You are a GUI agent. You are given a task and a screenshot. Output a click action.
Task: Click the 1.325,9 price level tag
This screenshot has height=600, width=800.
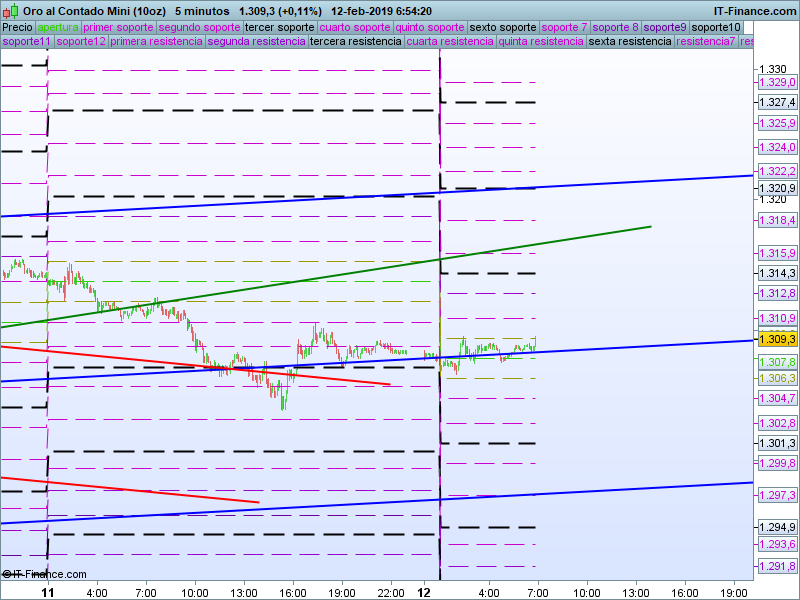point(777,123)
